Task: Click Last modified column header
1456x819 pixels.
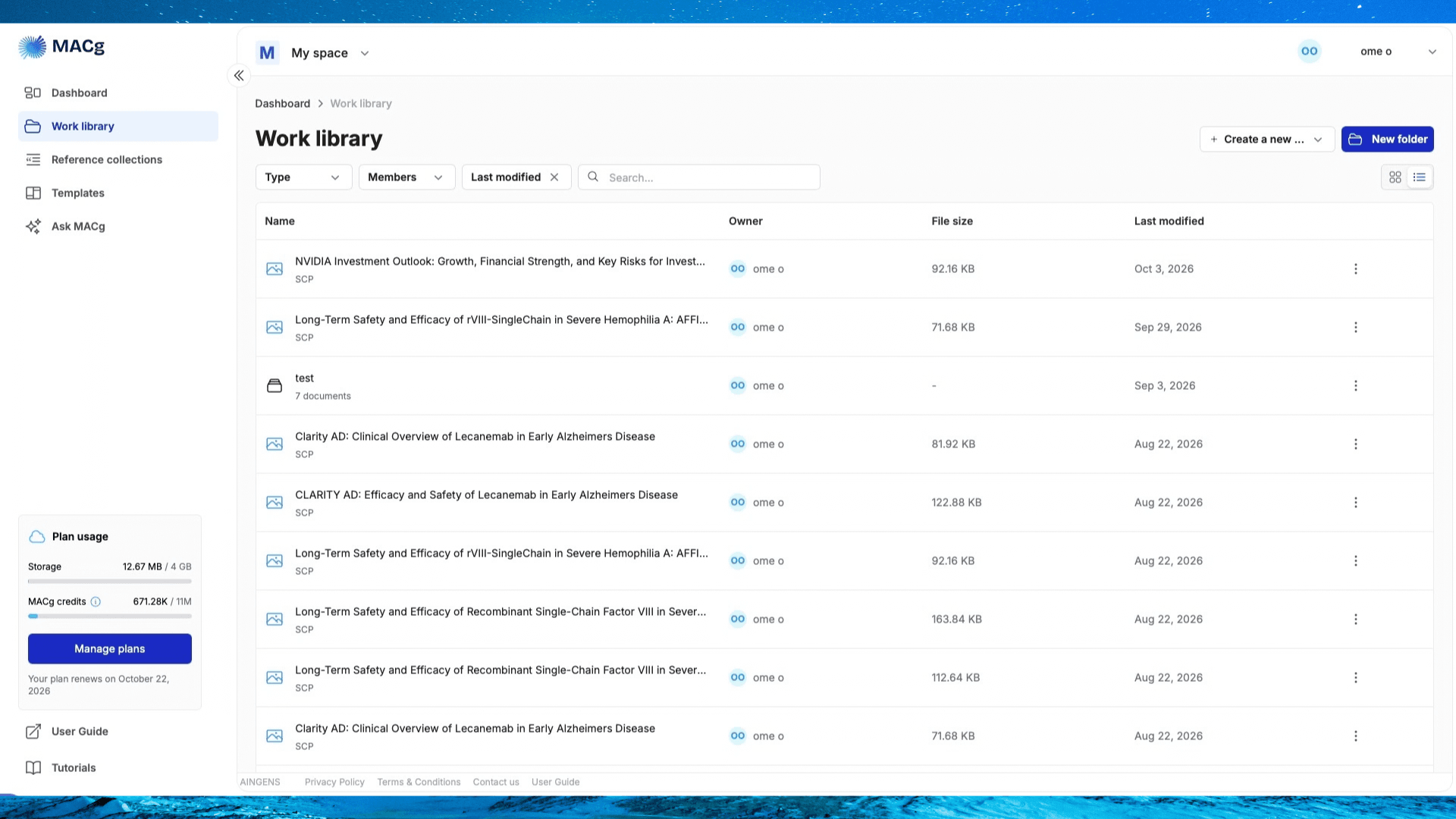Action: click(x=1169, y=221)
